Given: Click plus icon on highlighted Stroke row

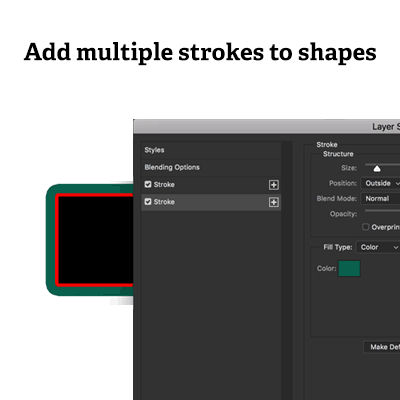Looking at the screenshot, I should 274,202.
